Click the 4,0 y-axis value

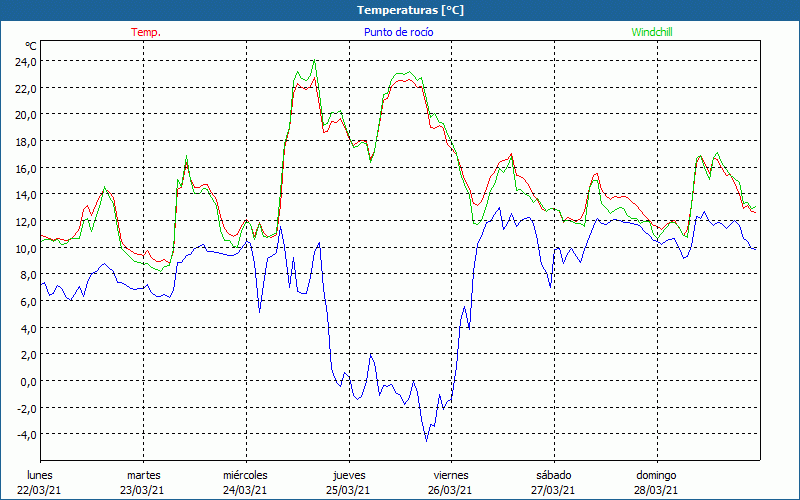[x=28, y=328]
